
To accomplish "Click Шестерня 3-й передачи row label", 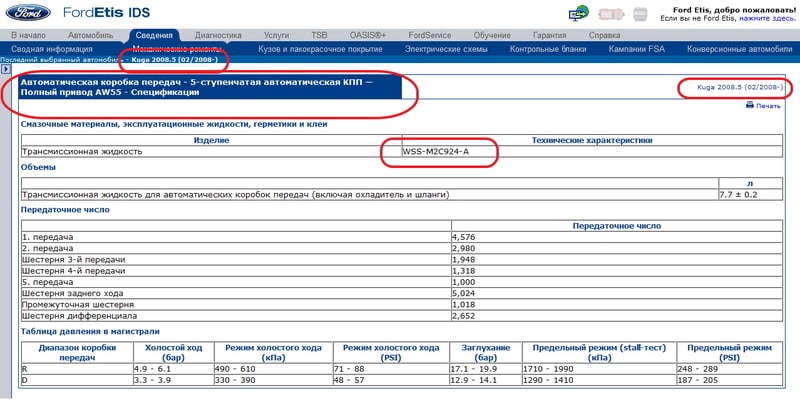I will coord(73,260).
